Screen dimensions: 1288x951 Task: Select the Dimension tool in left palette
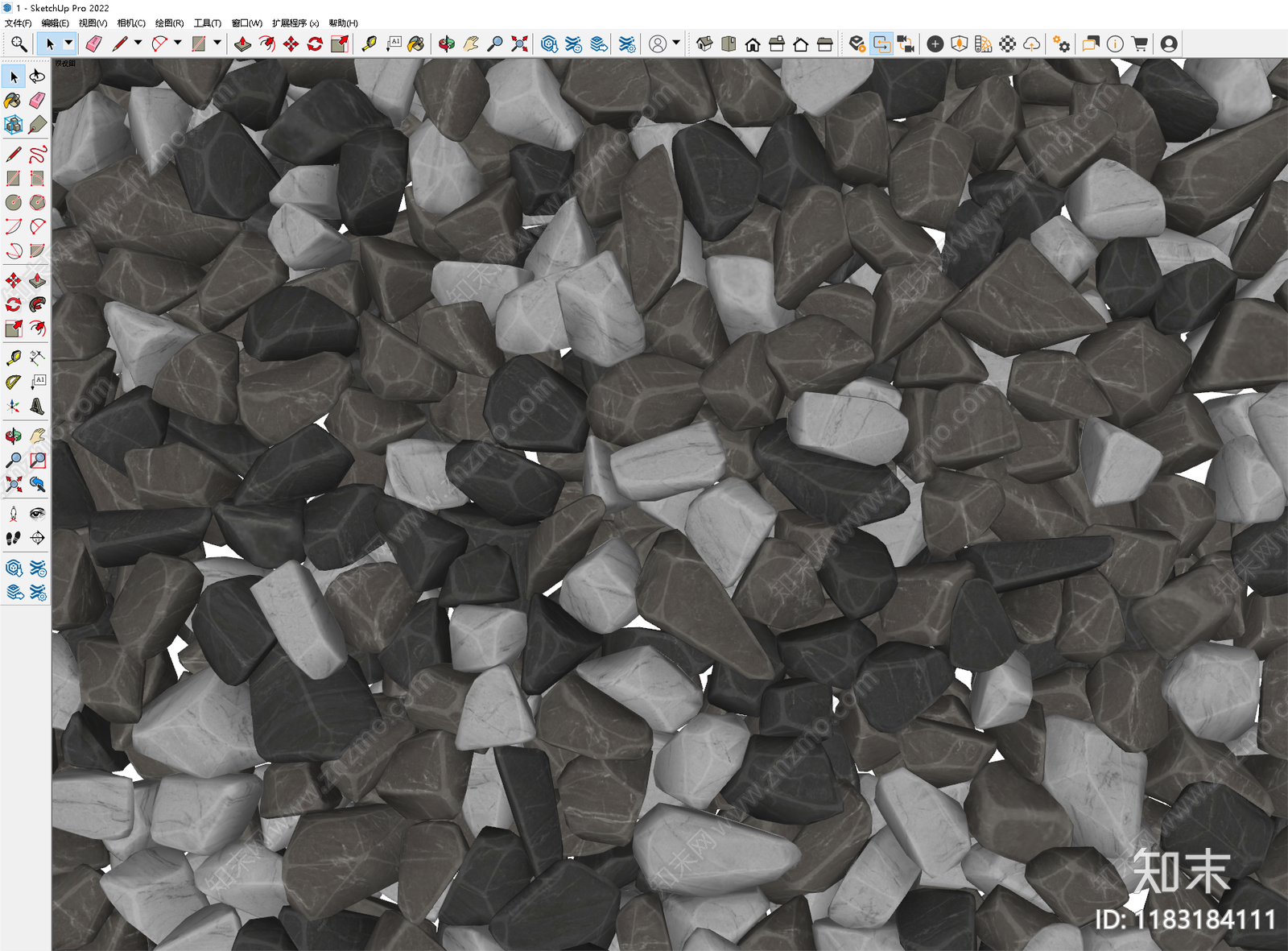tap(37, 358)
